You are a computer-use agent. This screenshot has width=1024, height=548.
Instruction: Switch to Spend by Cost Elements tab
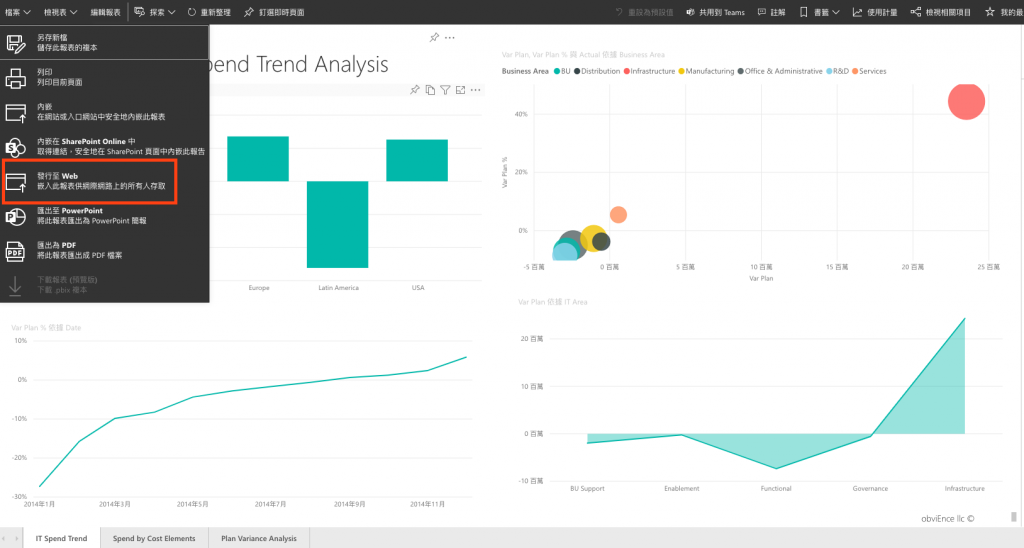point(154,538)
